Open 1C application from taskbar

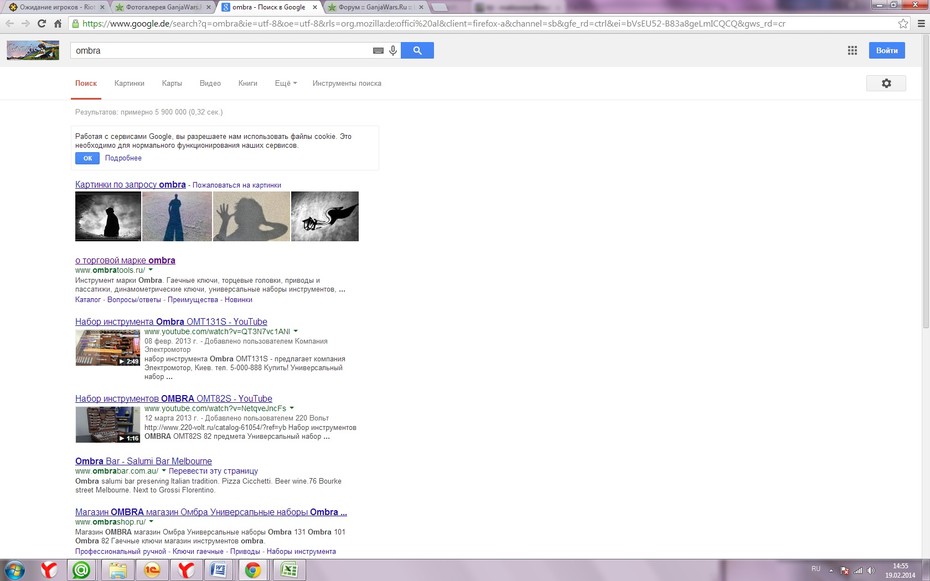[152, 570]
